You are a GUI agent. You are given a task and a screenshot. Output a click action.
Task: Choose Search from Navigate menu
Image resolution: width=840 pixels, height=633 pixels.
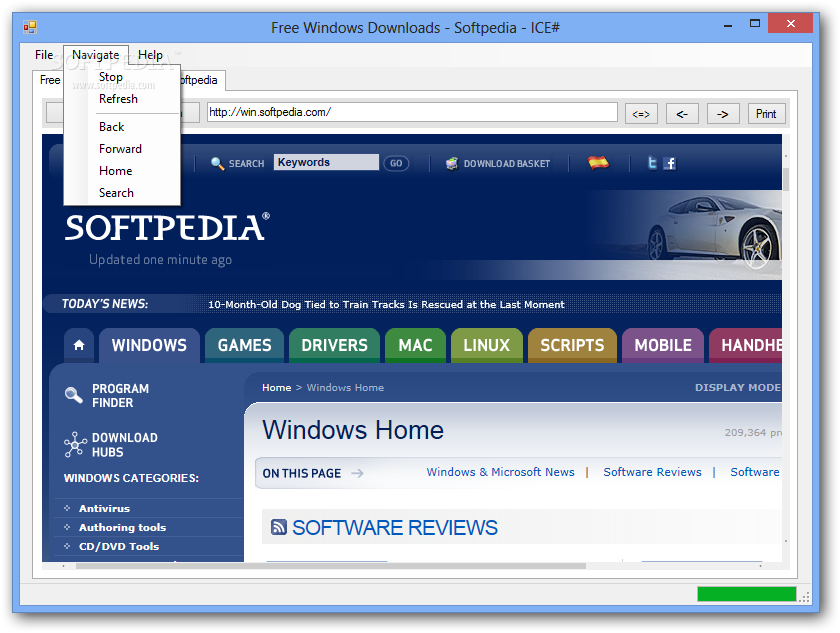click(x=116, y=193)
